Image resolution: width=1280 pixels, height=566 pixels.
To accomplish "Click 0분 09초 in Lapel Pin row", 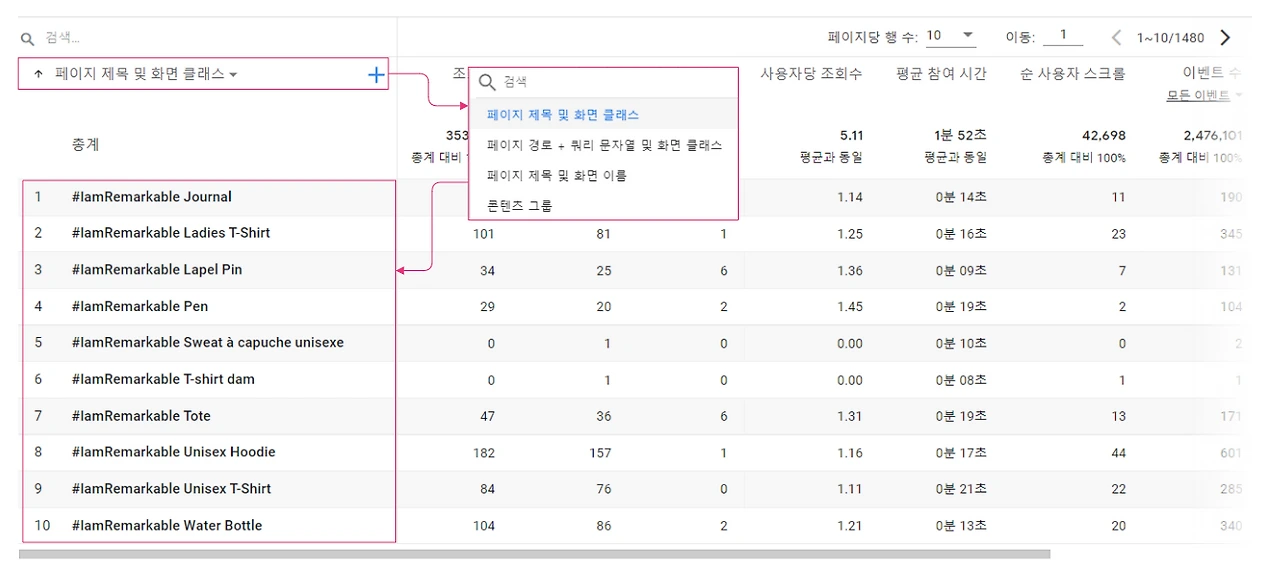I will click(x=961, y=271).
